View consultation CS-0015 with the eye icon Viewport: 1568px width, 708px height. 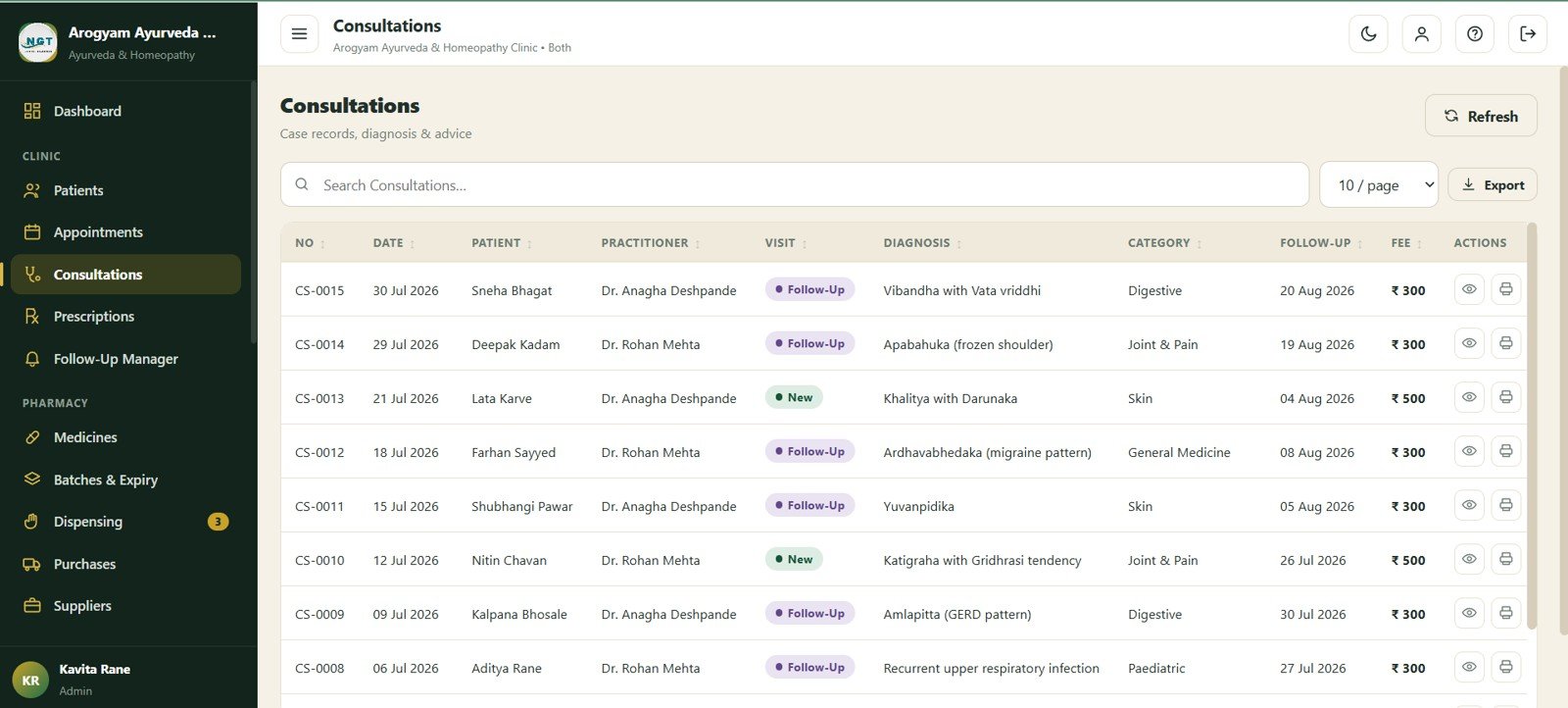tap(1469, 289)
